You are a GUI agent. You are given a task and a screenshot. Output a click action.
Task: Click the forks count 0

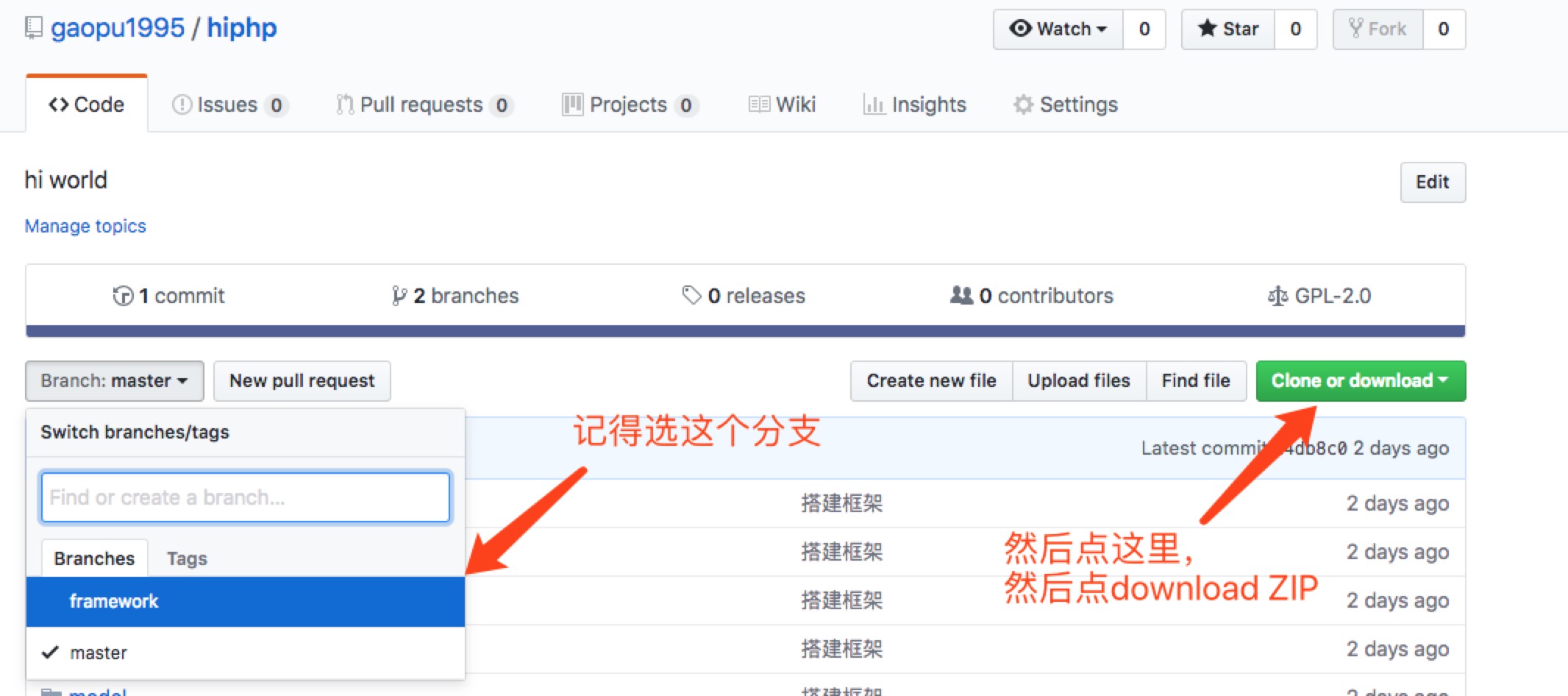point(1444,29)
